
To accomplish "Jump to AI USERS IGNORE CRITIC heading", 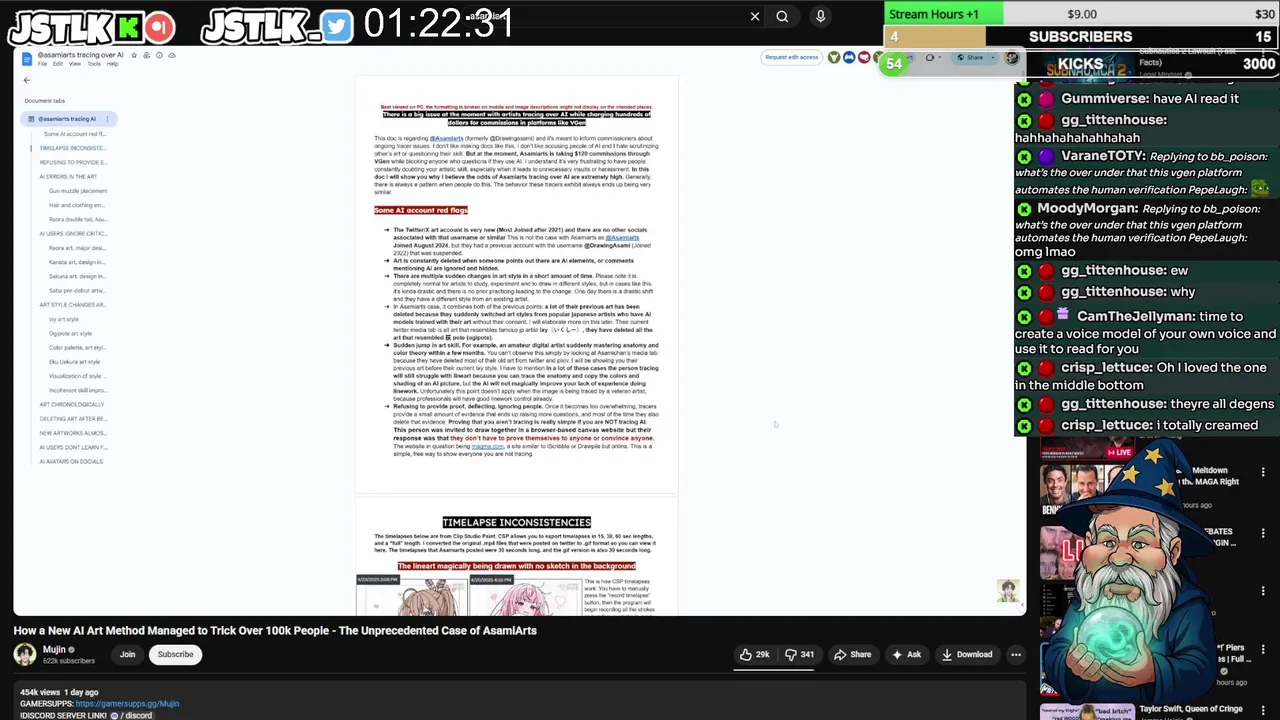I will pos(72,234).
